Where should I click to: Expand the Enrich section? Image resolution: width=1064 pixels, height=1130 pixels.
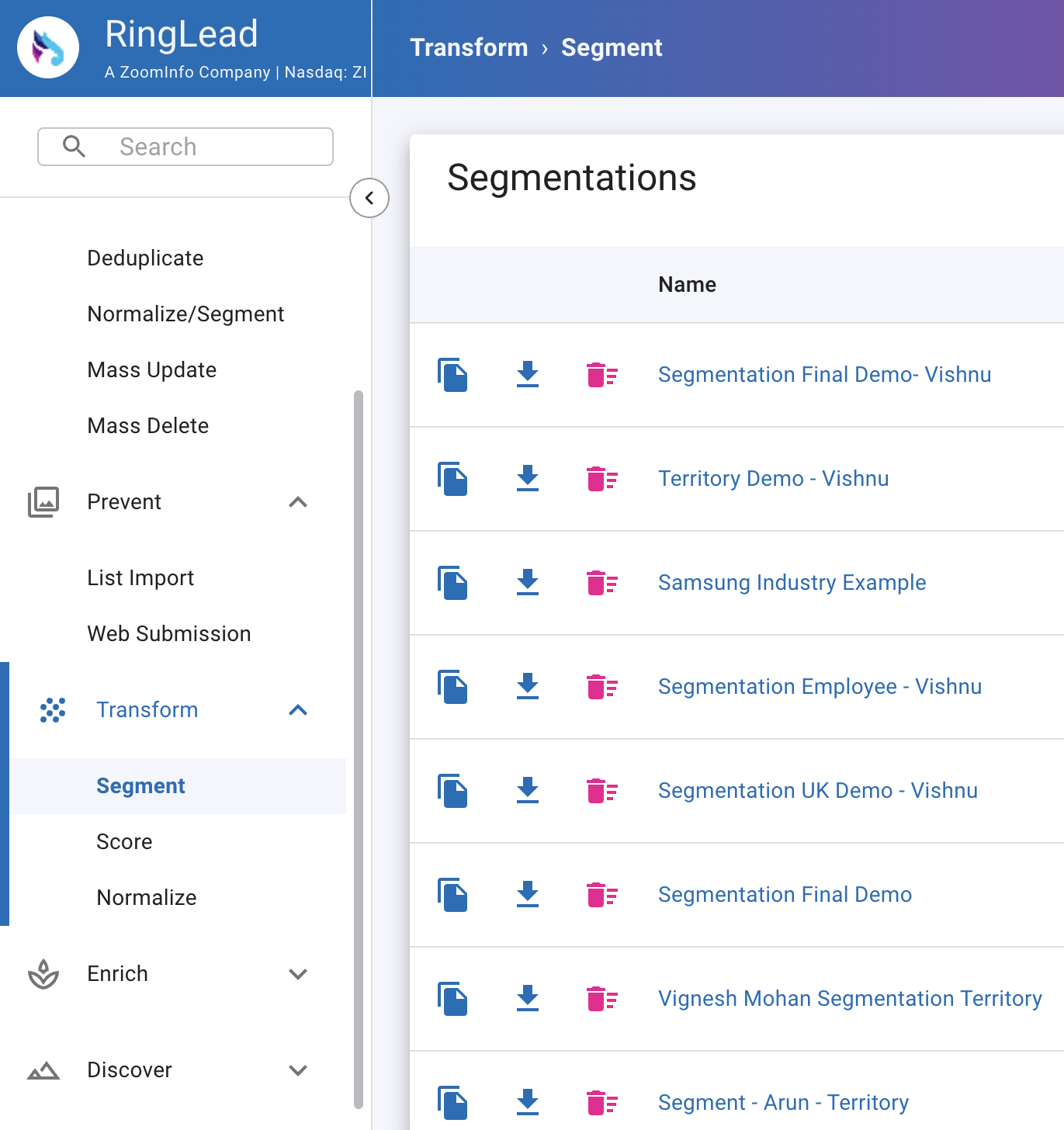click(298, 975)
